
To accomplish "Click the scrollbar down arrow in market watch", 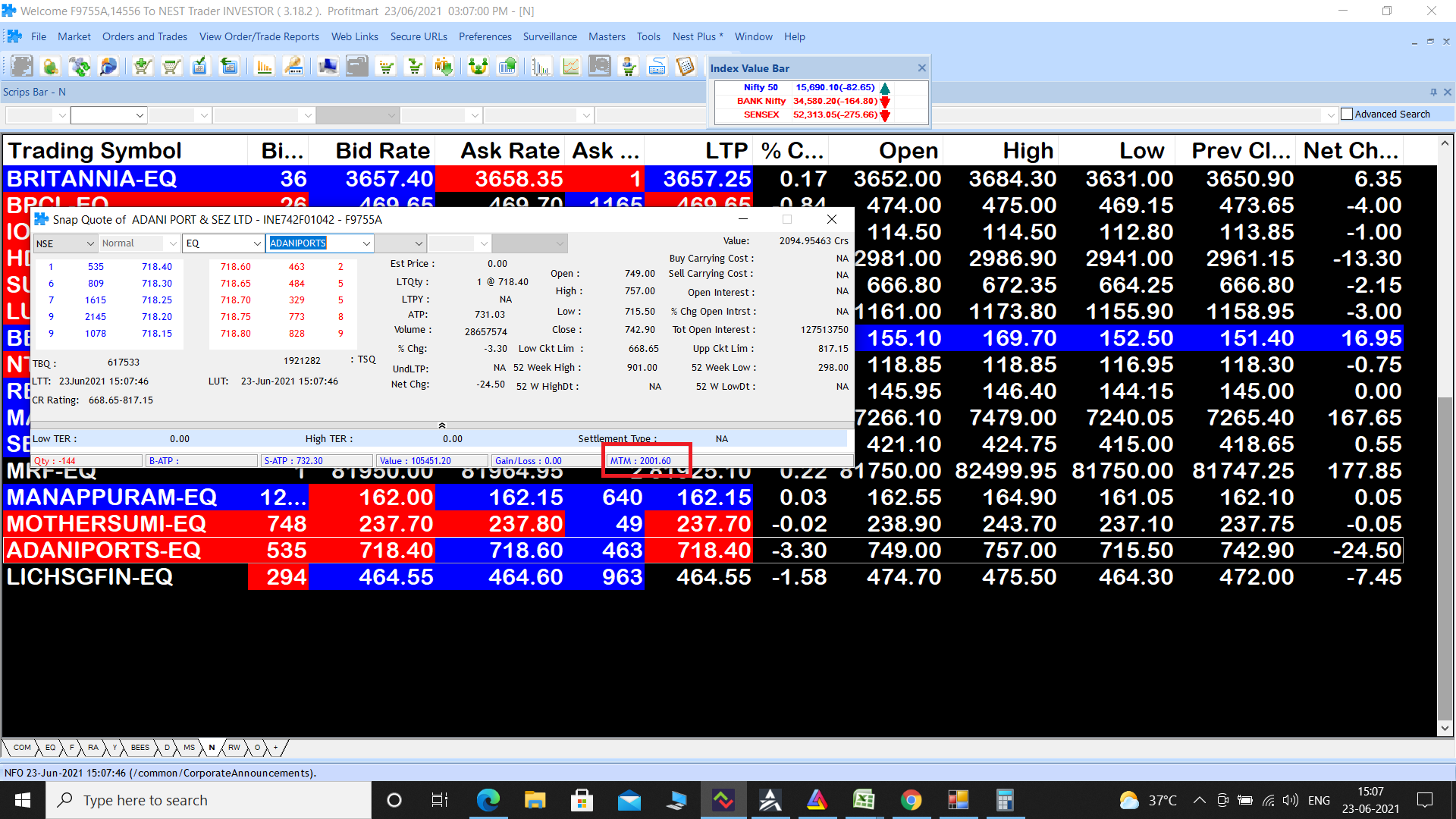I will point(1445,728).
